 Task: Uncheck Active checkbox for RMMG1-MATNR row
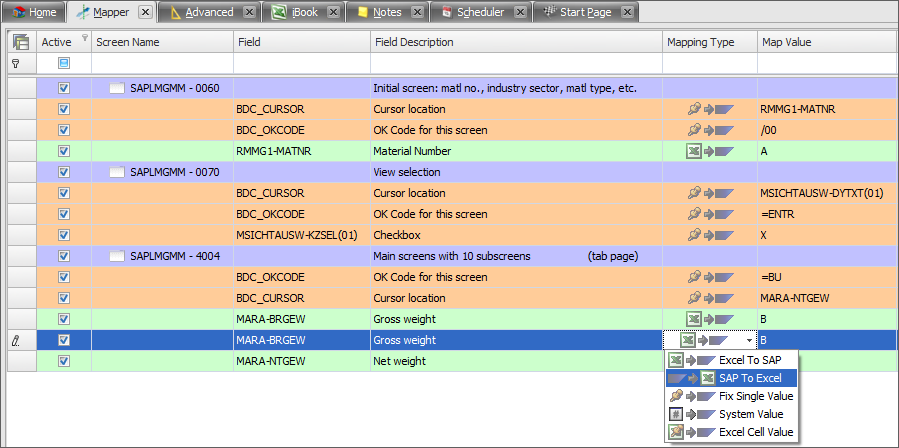(64, 151)
